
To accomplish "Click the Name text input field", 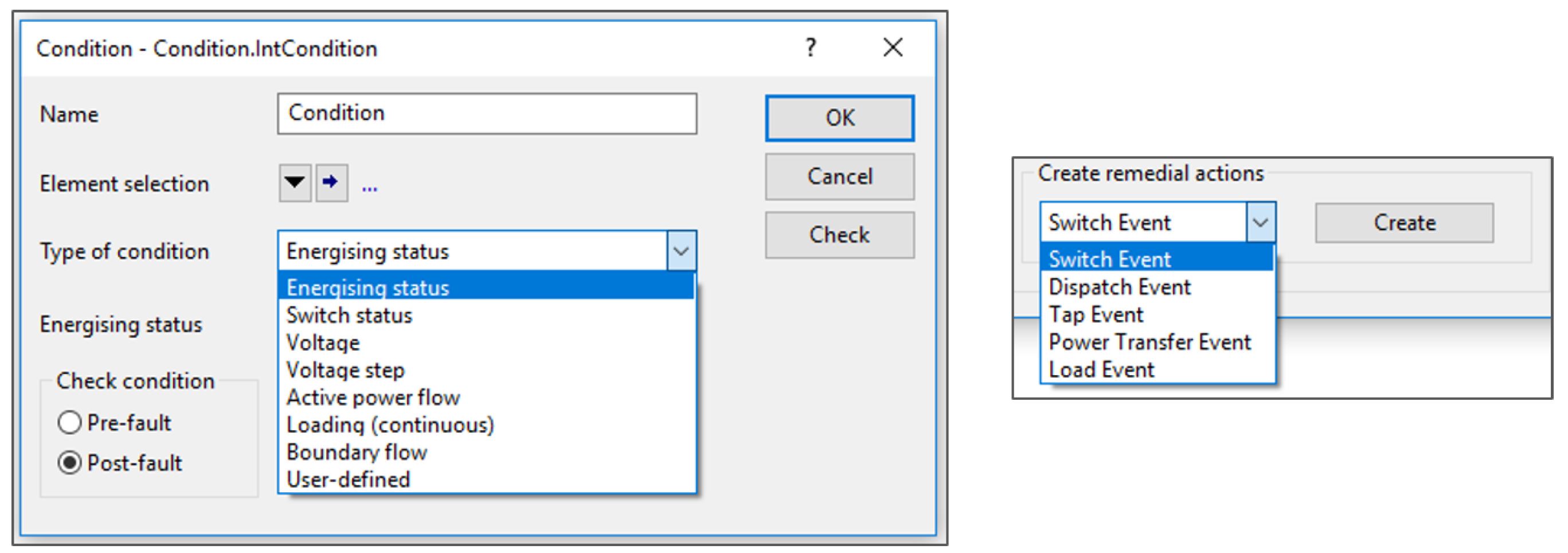I will (x=487, y=114).
